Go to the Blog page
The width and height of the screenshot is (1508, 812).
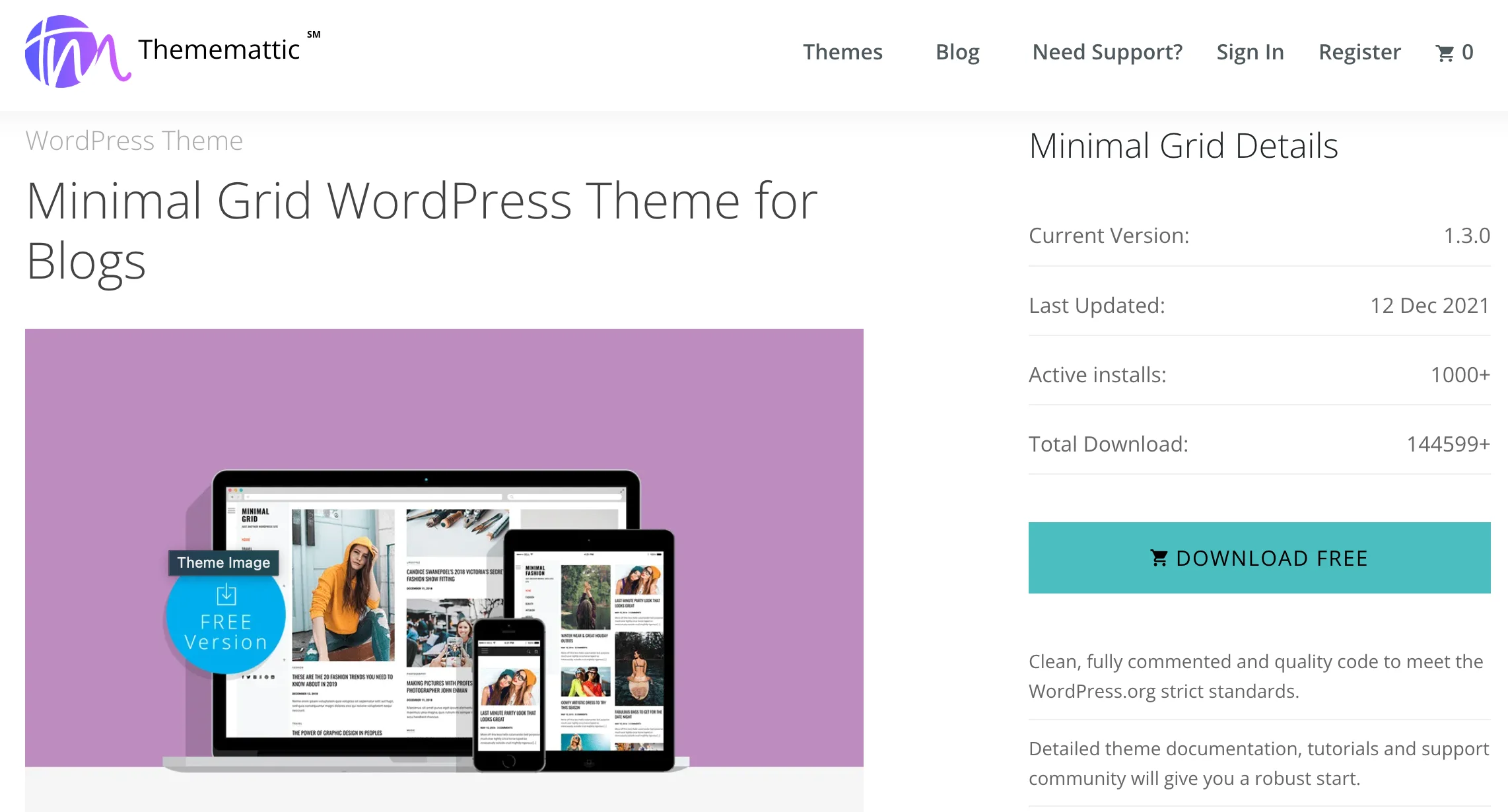957,51
